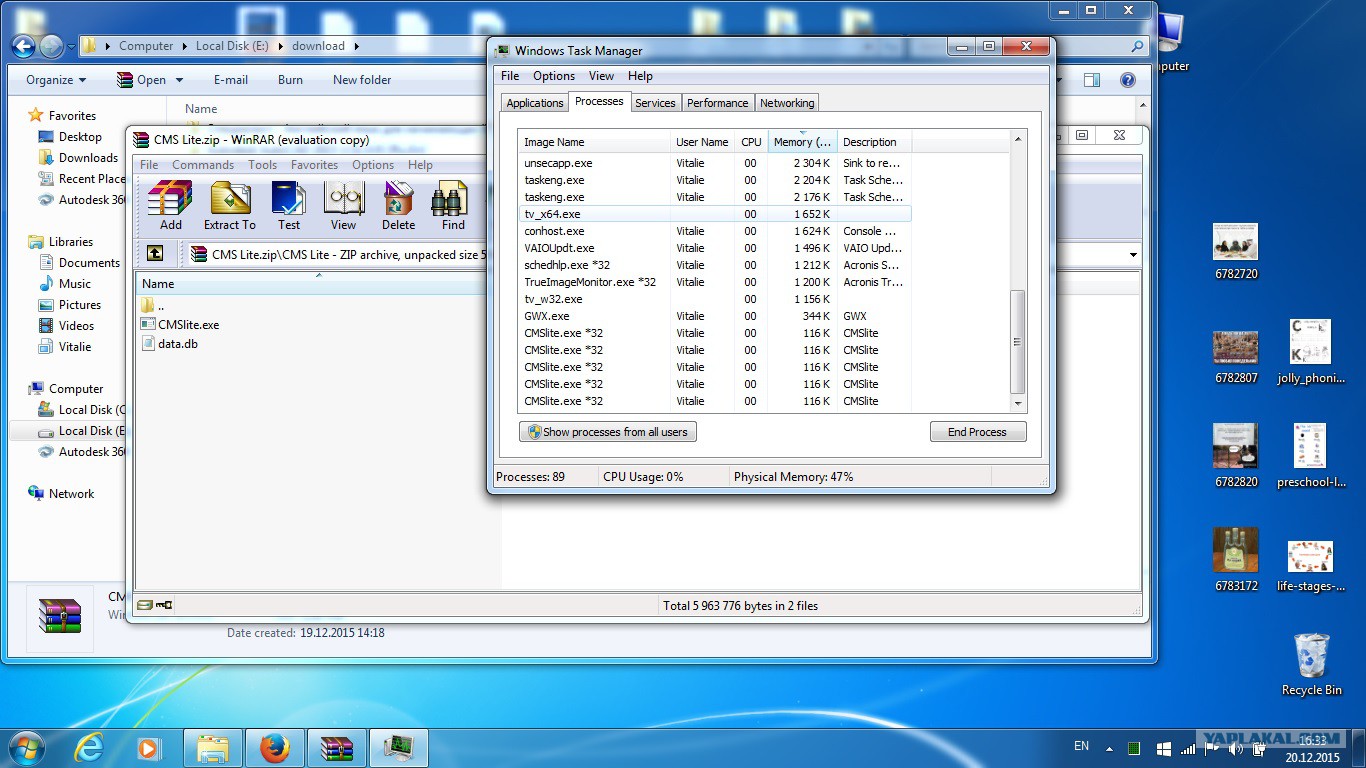The image size is (1366, 768).
Task: Expand the breadcrumb arrow after Computer
Action: (184, 46)
